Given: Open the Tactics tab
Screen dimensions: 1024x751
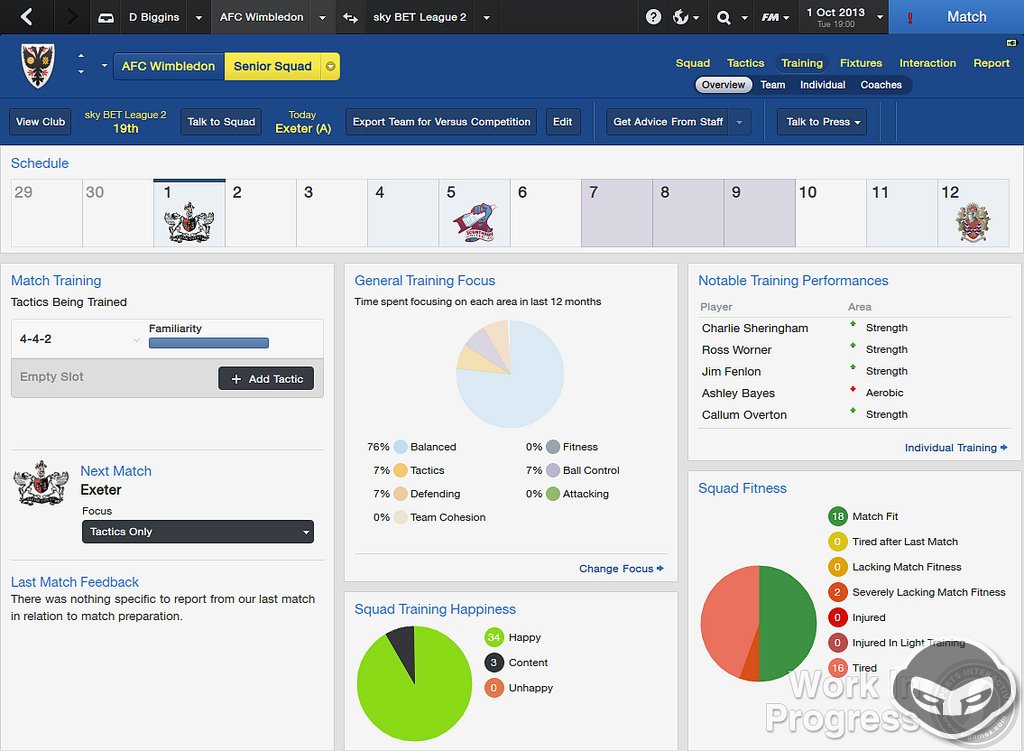Looking at the screenshot, I should point(745,63).
